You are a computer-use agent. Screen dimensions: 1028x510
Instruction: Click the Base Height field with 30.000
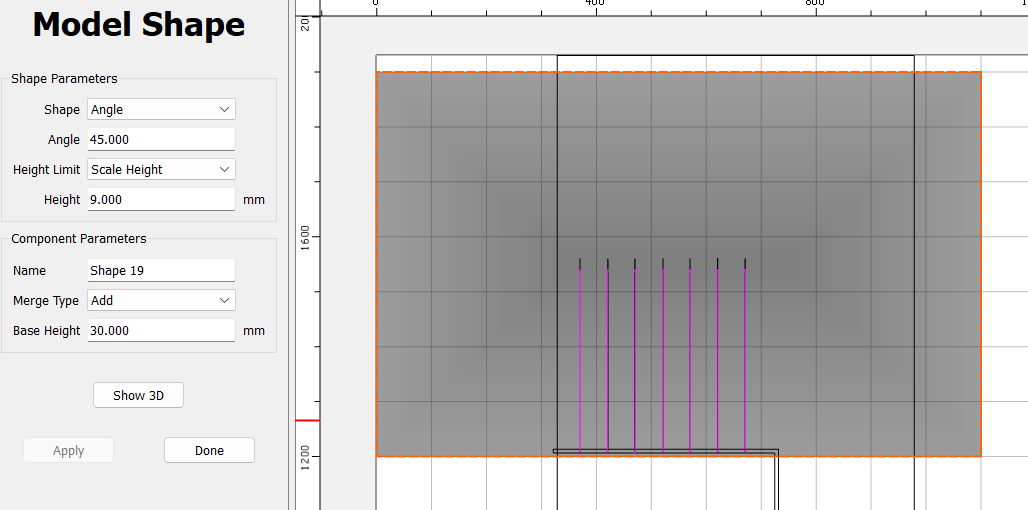click(x=161, y=330)
